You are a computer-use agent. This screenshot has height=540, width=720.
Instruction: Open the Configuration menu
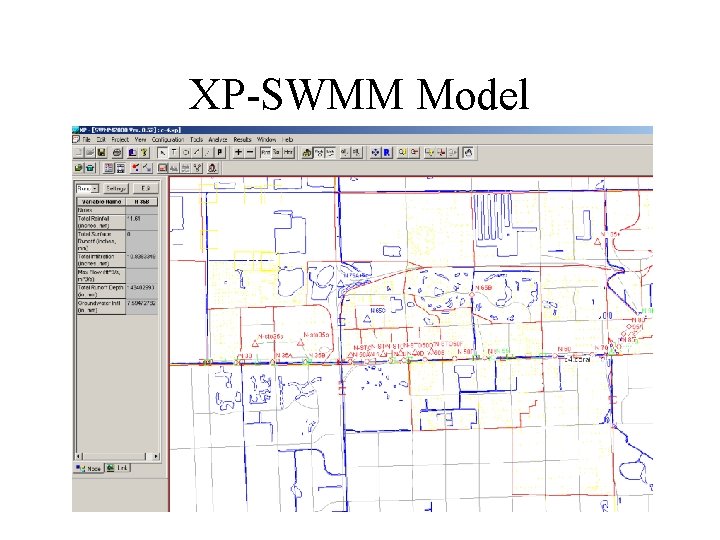[168, 140]
